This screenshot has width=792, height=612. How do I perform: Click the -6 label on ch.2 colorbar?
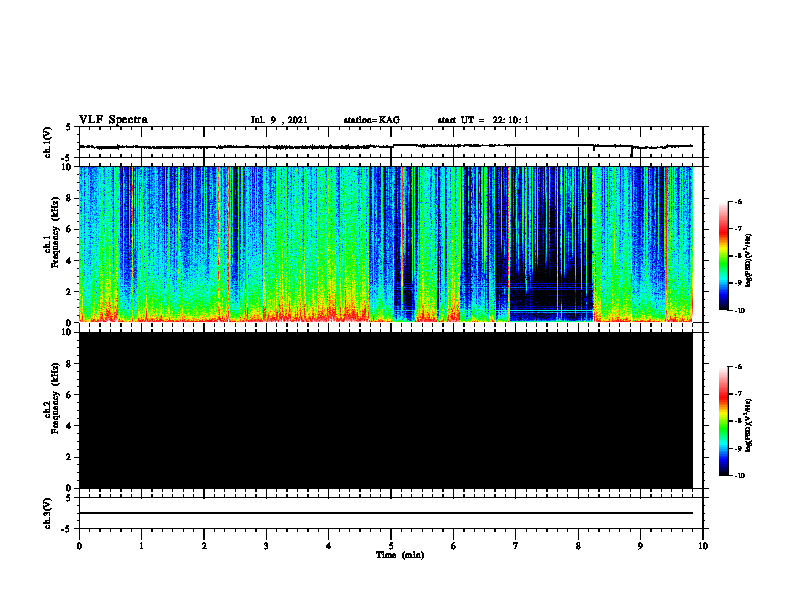[738, 367]
